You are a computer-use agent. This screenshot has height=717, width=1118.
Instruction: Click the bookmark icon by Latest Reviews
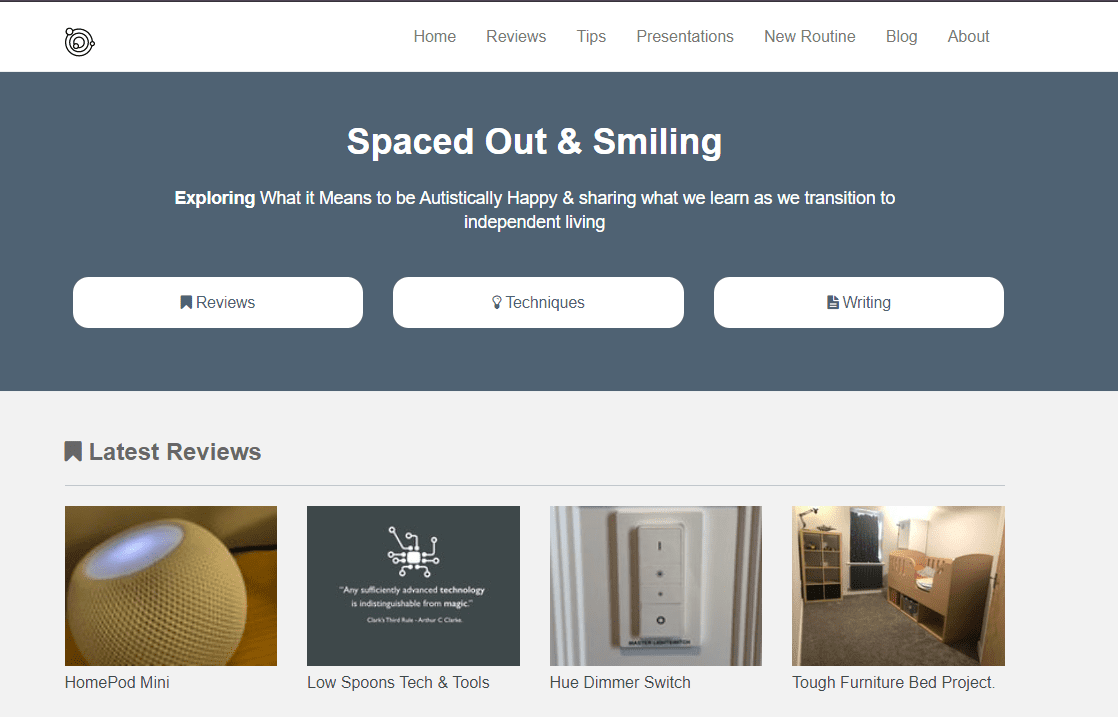(73, 451)
